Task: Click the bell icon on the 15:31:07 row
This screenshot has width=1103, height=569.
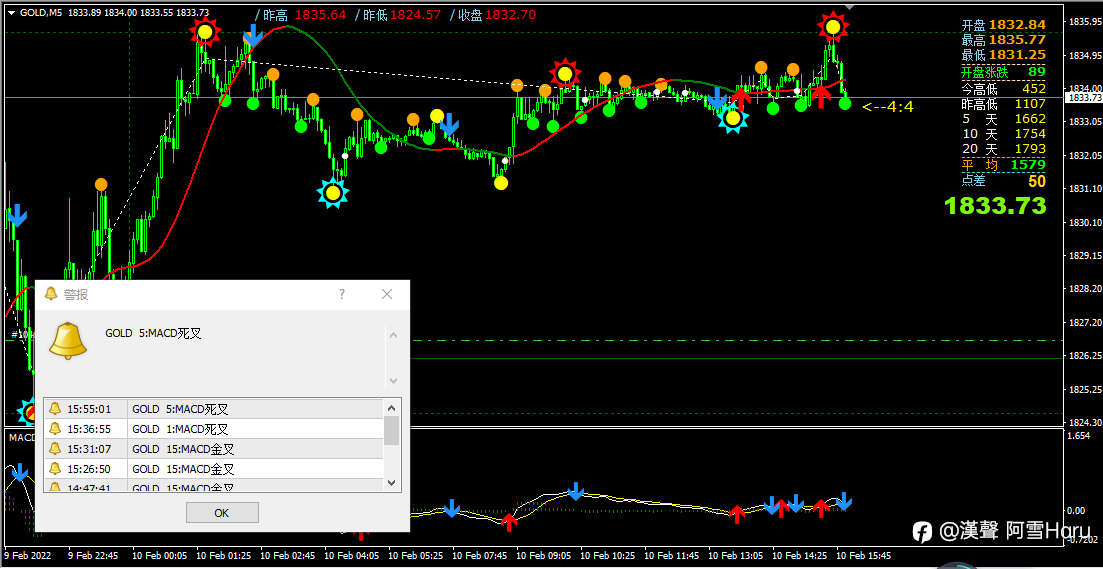Action: (56, 449)
